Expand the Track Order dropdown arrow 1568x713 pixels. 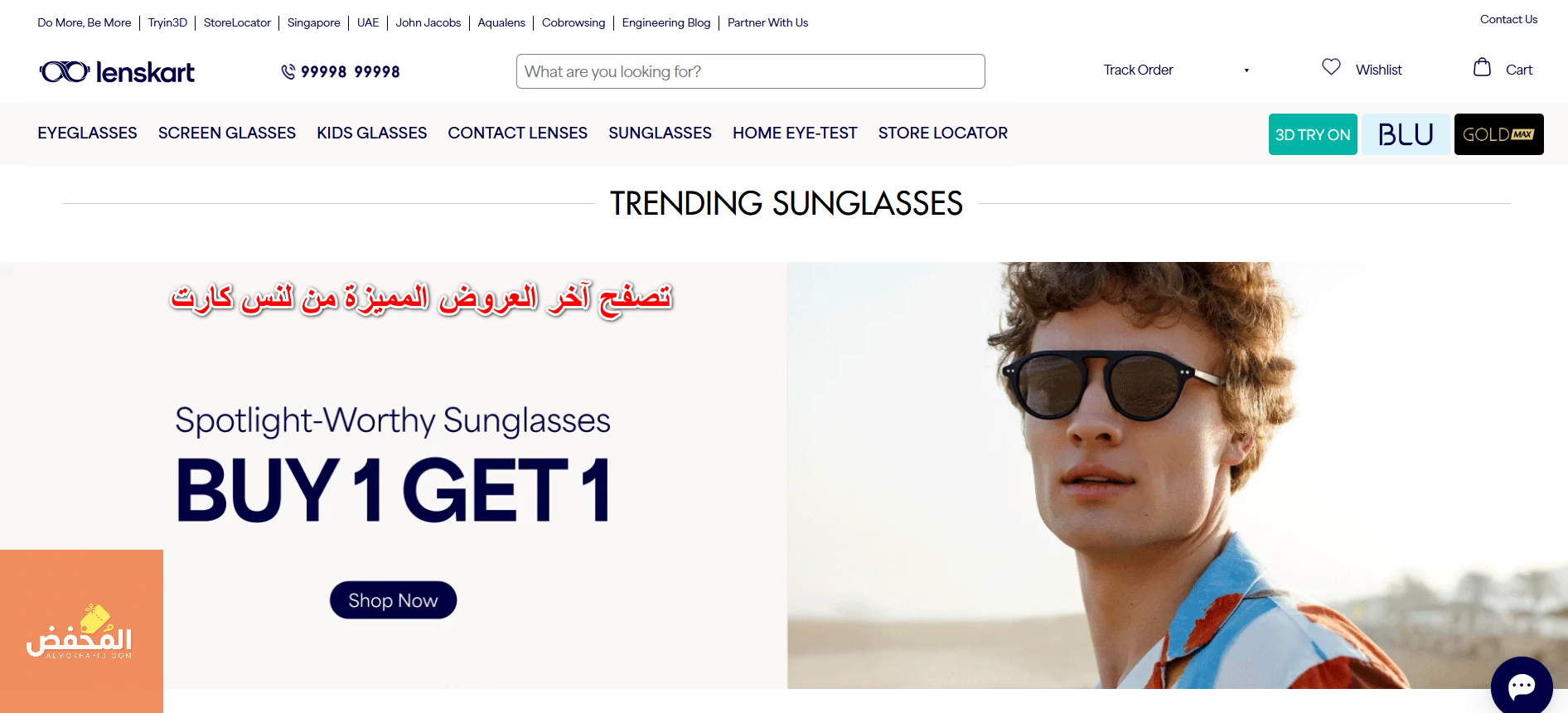click(1246, 70)
